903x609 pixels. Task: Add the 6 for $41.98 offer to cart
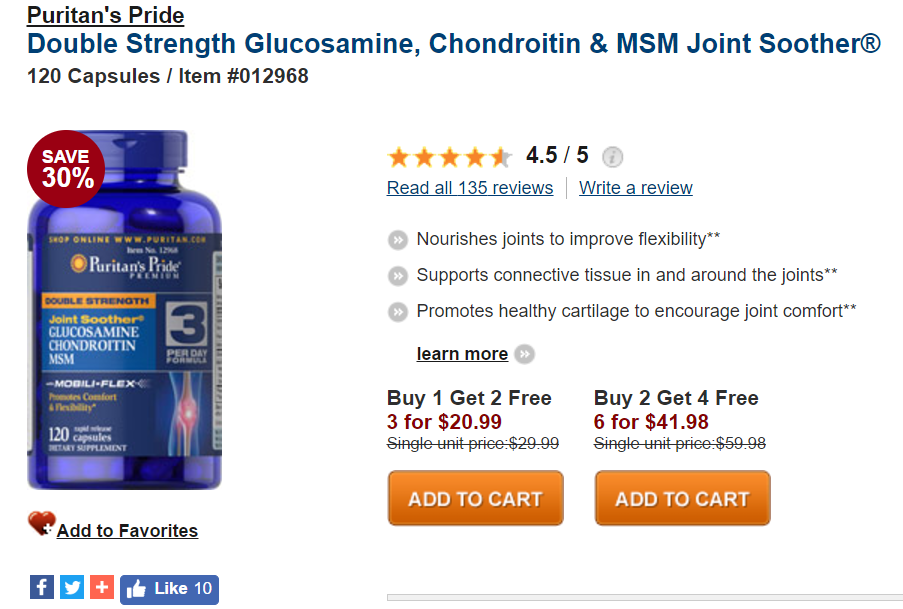point(682,498)
